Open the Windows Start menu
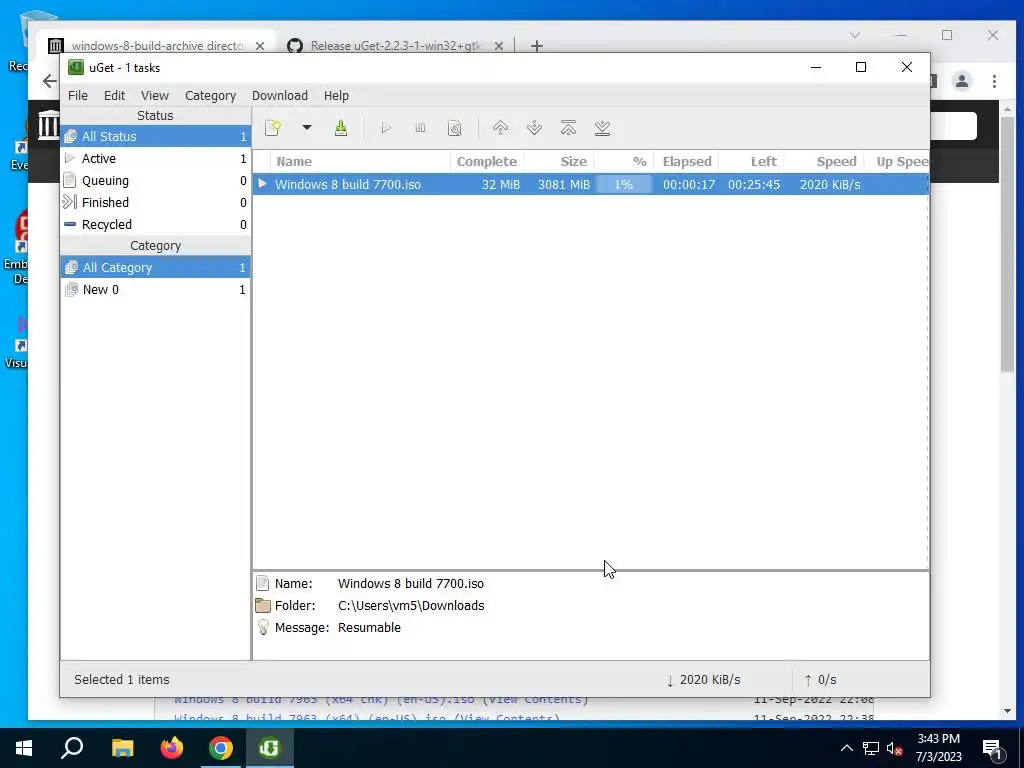The height and width of the screenshot is (768, 1024). click(x=24, y=748)
